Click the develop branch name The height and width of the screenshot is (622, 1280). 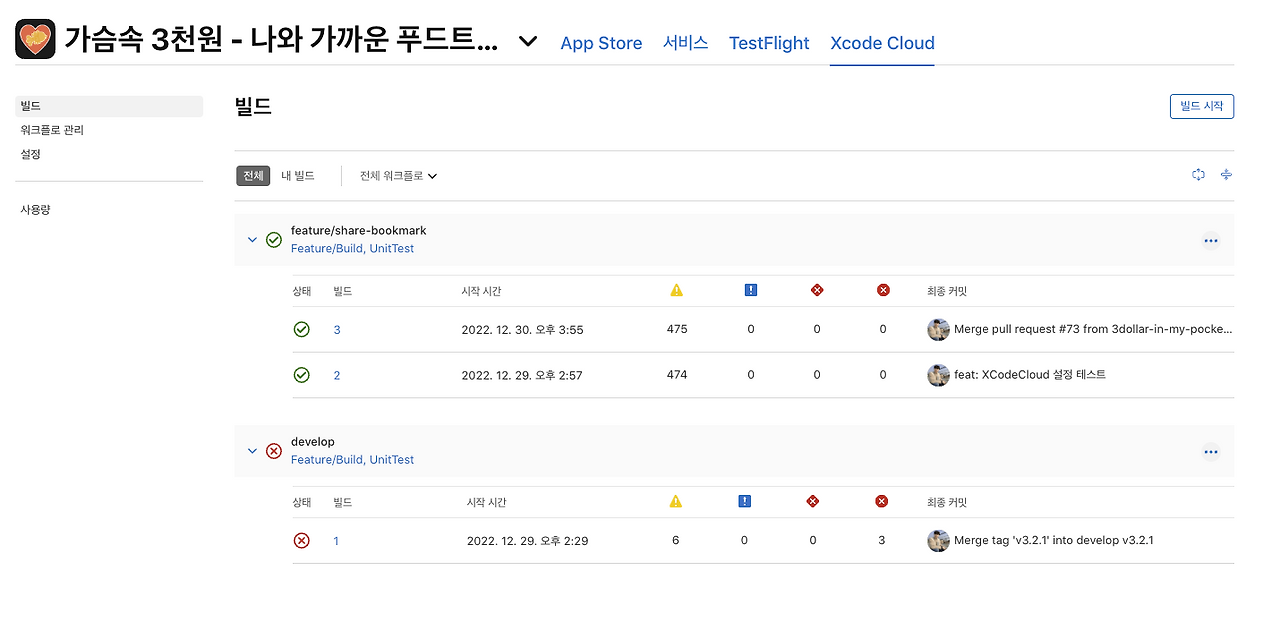click(313, 442)
